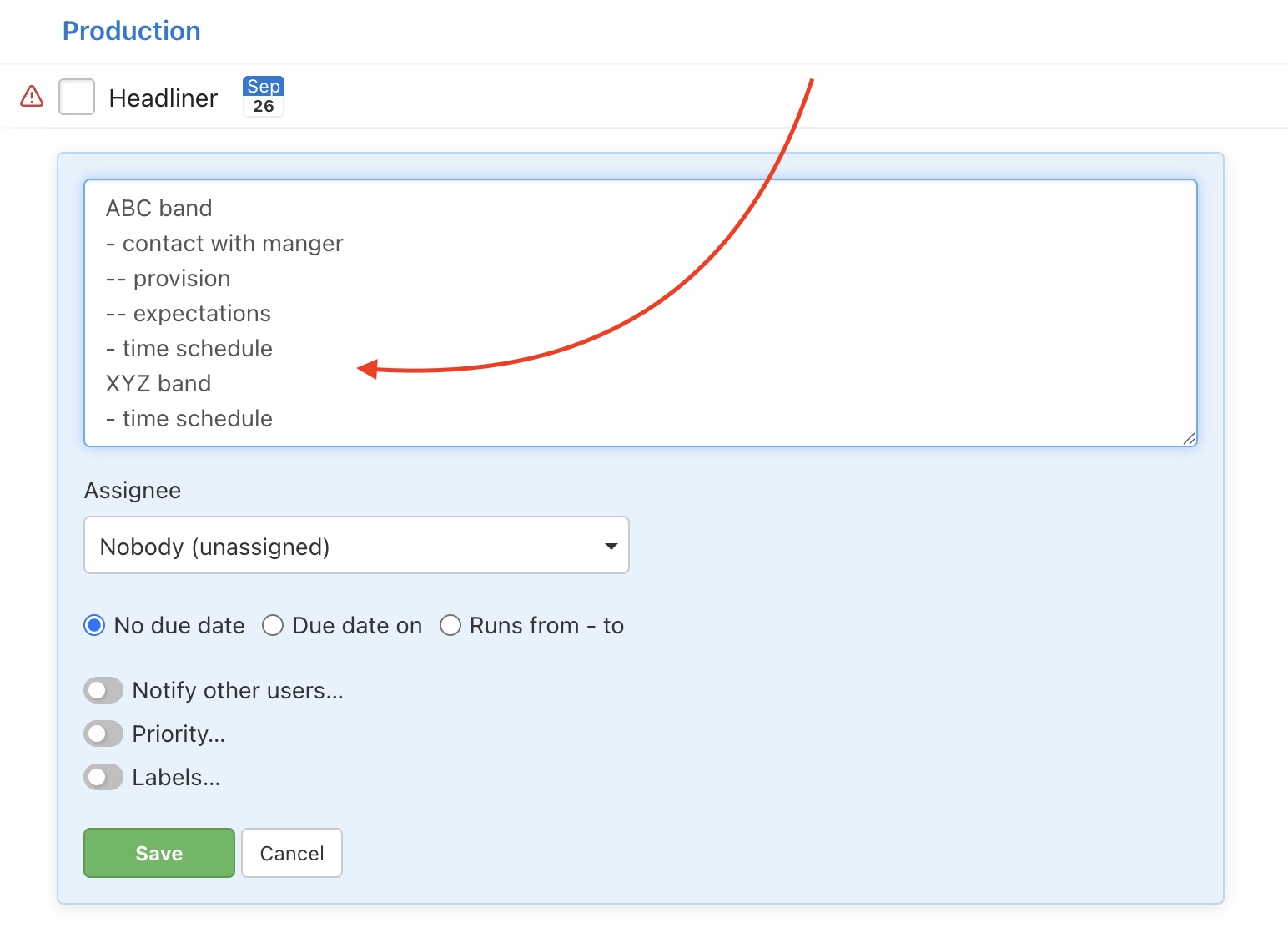
Task: Click the 'ABC band' line in the text area
Action: [x=159, y=208]
